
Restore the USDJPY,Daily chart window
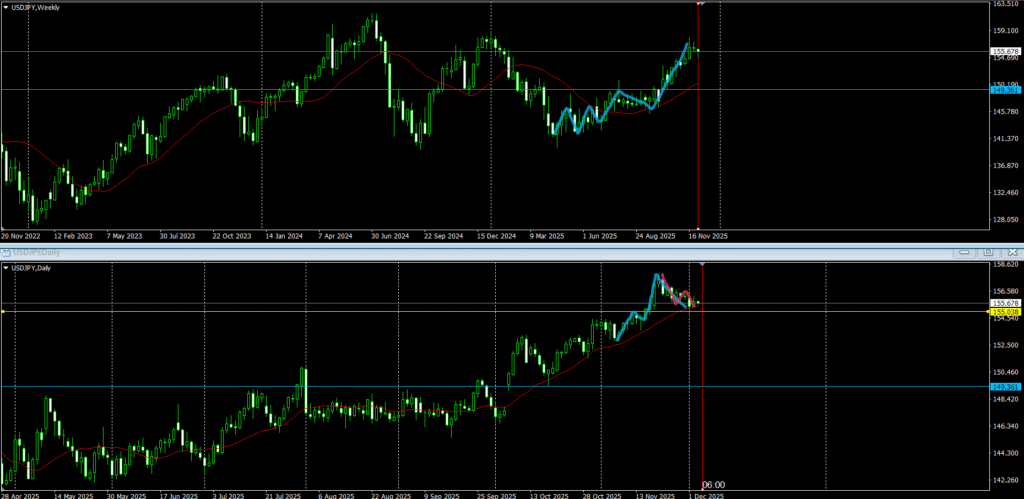(x=987, y=253)
